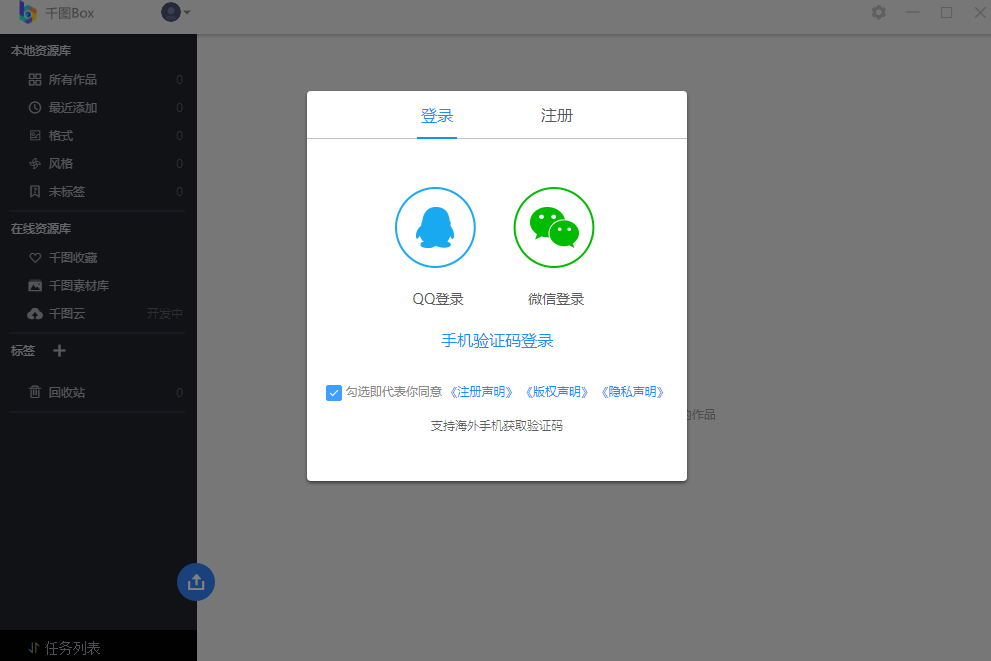Click the QQ登录 label

[438, 299]
